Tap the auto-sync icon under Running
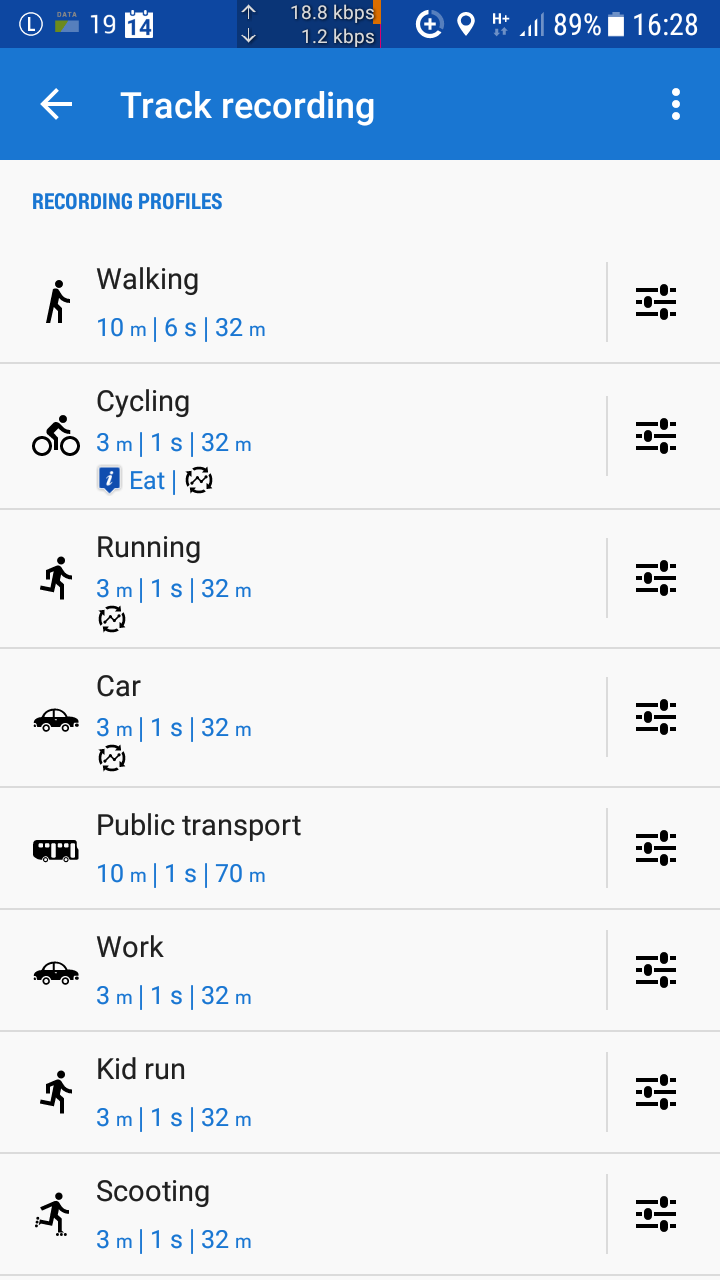This screenshot has height=1280, width=720. 112,620
